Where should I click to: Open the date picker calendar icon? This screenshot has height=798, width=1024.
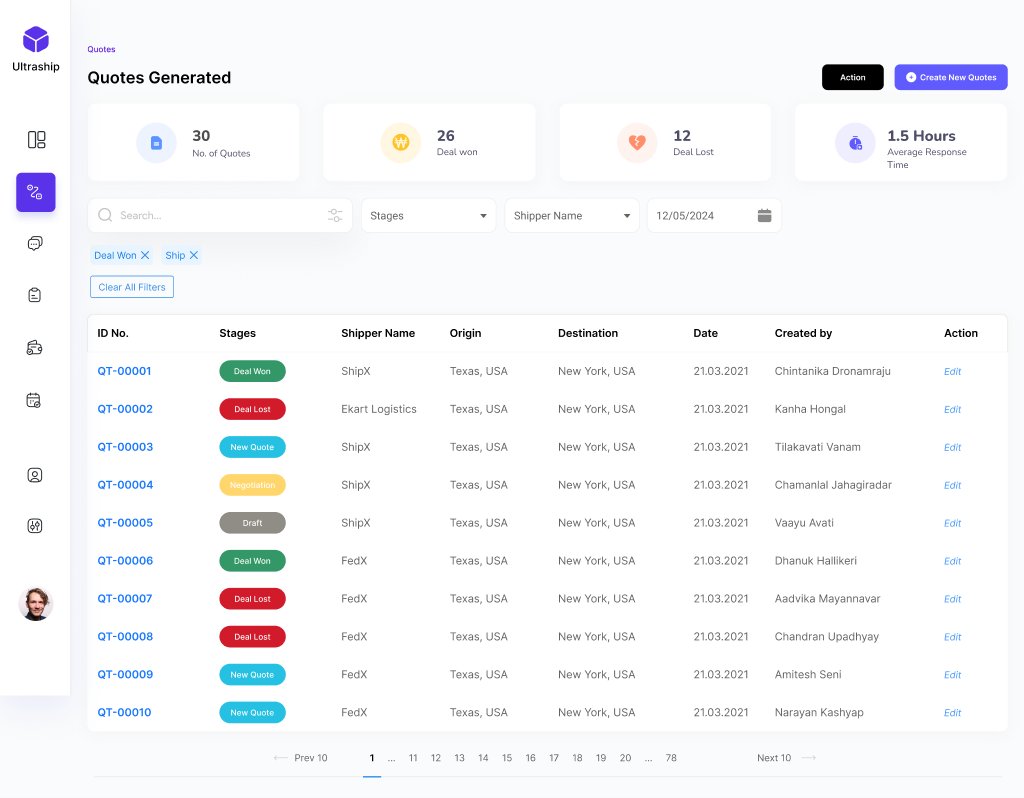(x=765, y=215)
